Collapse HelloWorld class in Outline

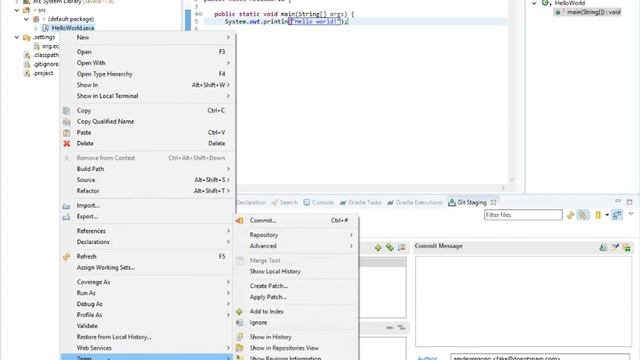coord(534,3)
